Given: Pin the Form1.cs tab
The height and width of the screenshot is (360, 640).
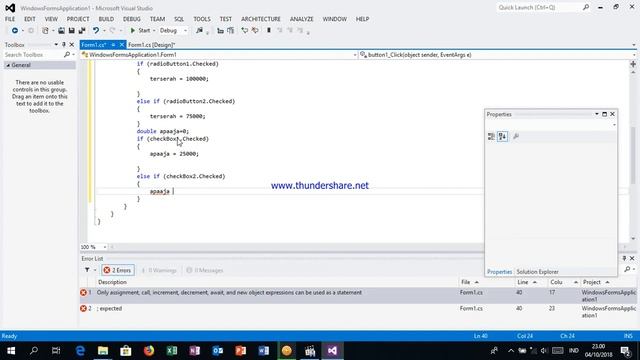Looking at the screenshot, I should click(113, 45).
